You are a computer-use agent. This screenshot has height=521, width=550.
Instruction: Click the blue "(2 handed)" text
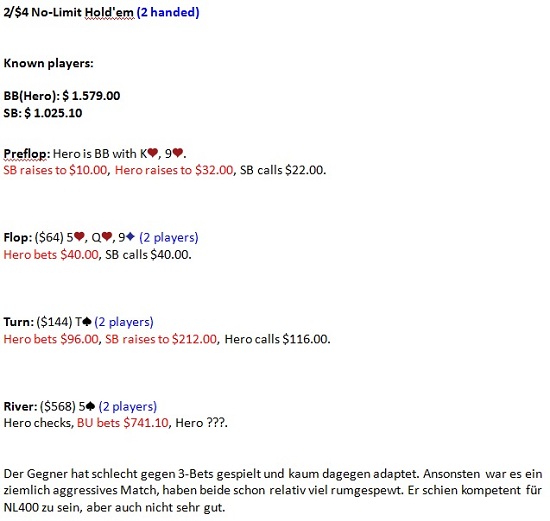coord(168,13)
